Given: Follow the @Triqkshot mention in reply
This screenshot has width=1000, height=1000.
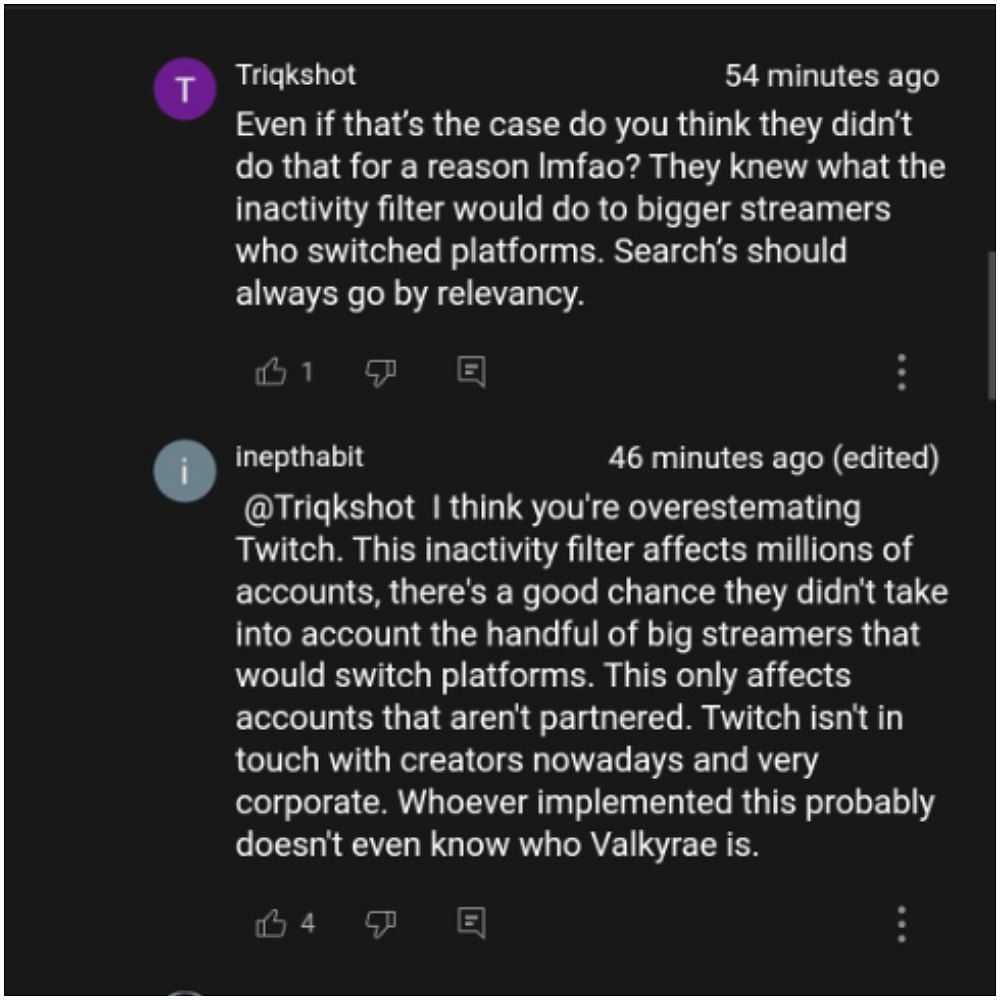Looking at the screenshot, I should [330, 509].
